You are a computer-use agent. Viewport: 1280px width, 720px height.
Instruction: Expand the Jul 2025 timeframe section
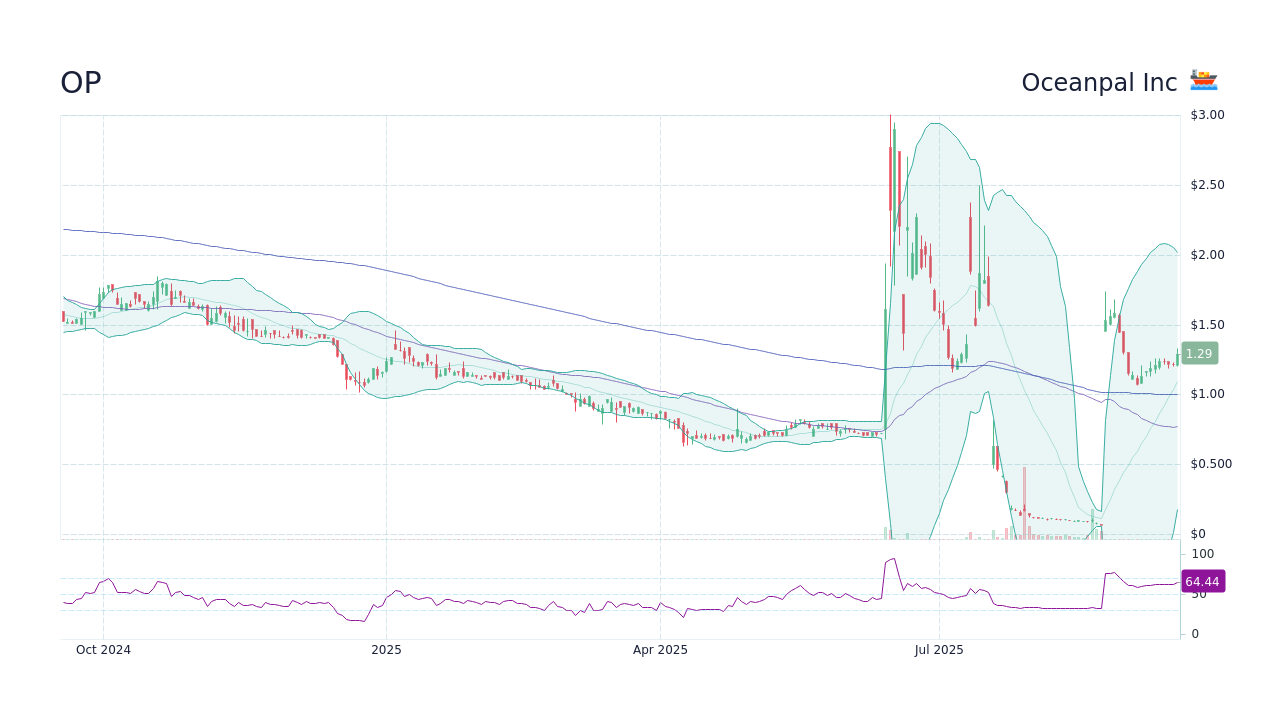coord(939,649)
